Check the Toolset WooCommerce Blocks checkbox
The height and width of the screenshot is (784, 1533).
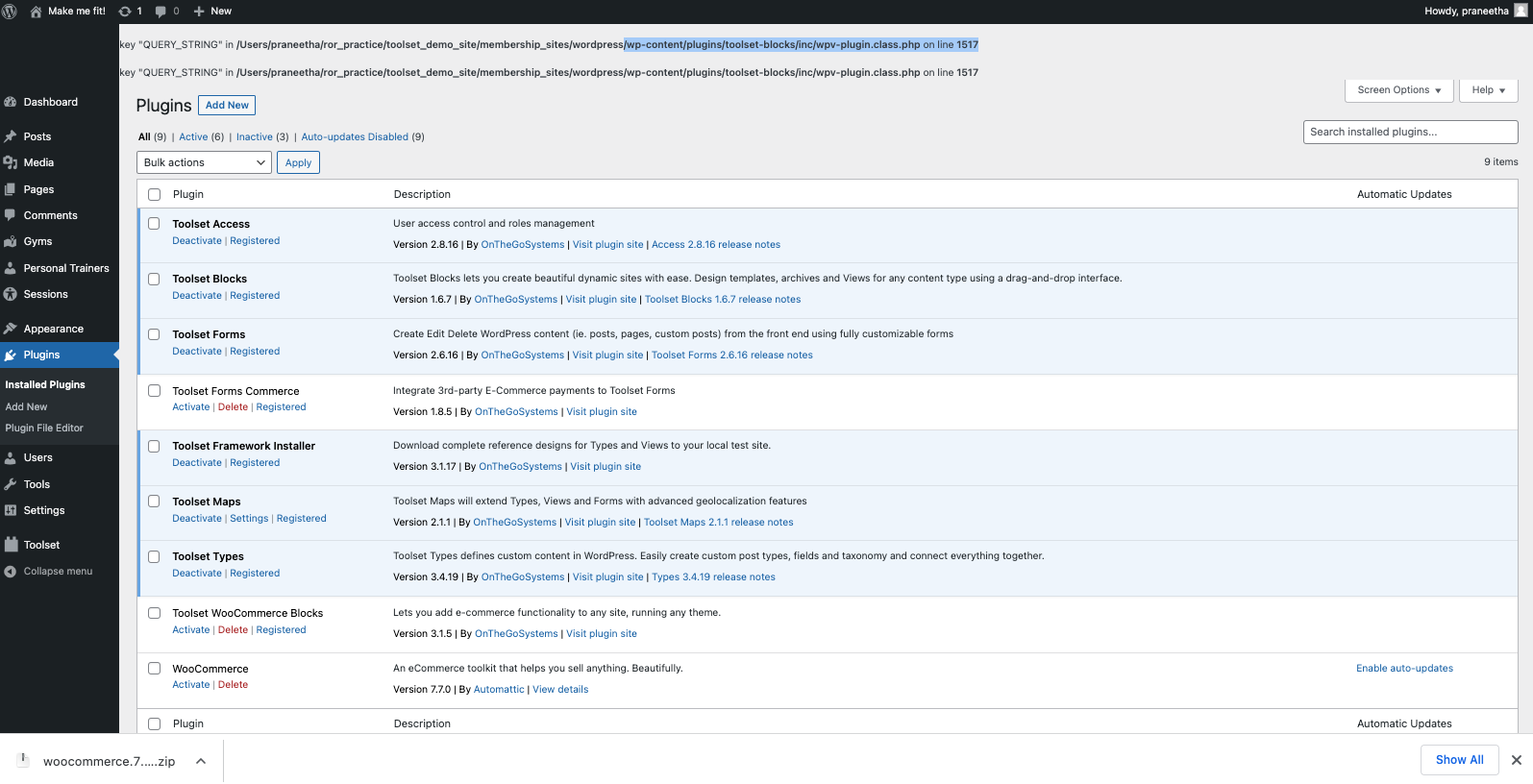(154, 613)
